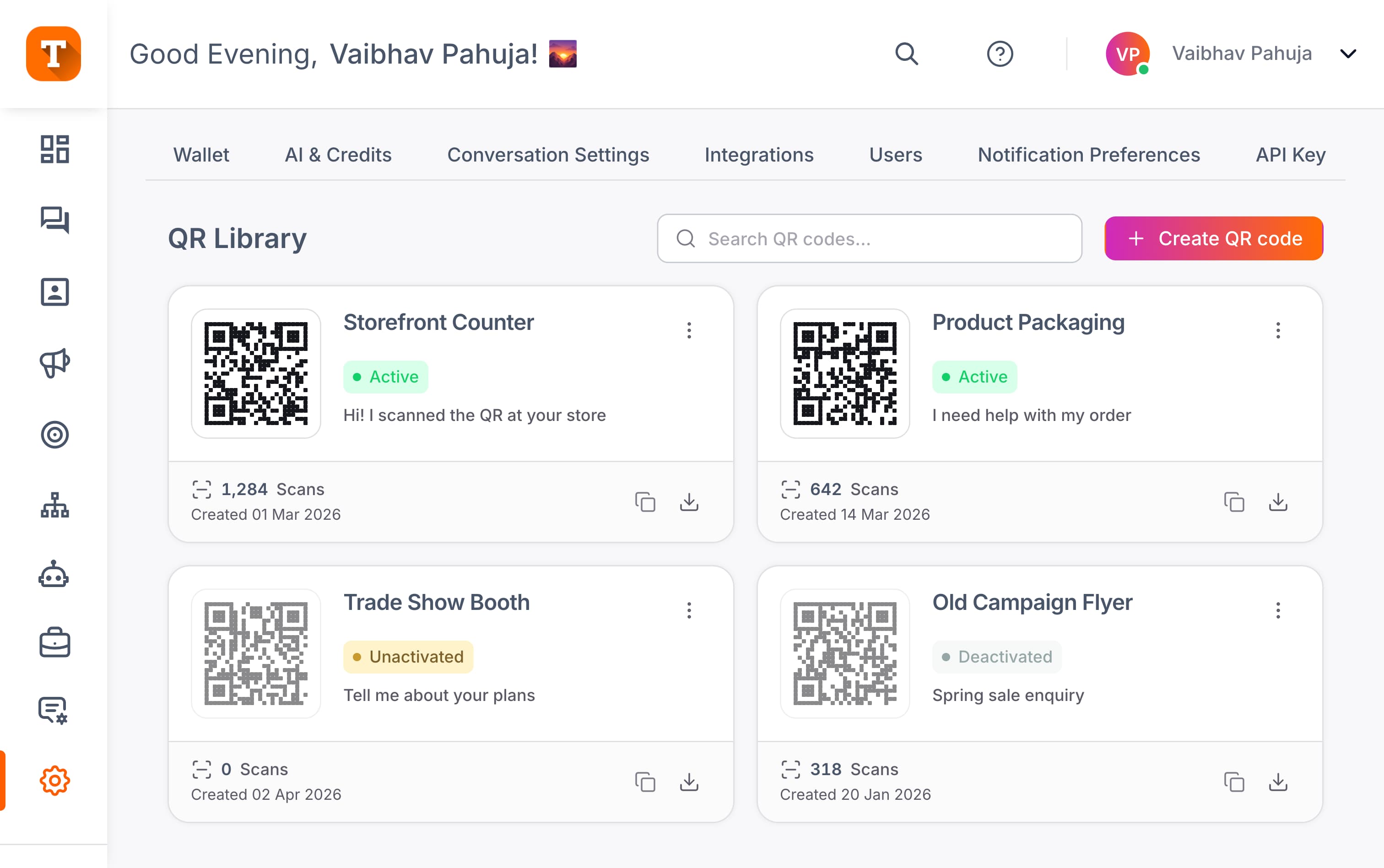Click 'Hi! I scanned the QR at your store'
1384x868 pixels.
tap(475, 415)
